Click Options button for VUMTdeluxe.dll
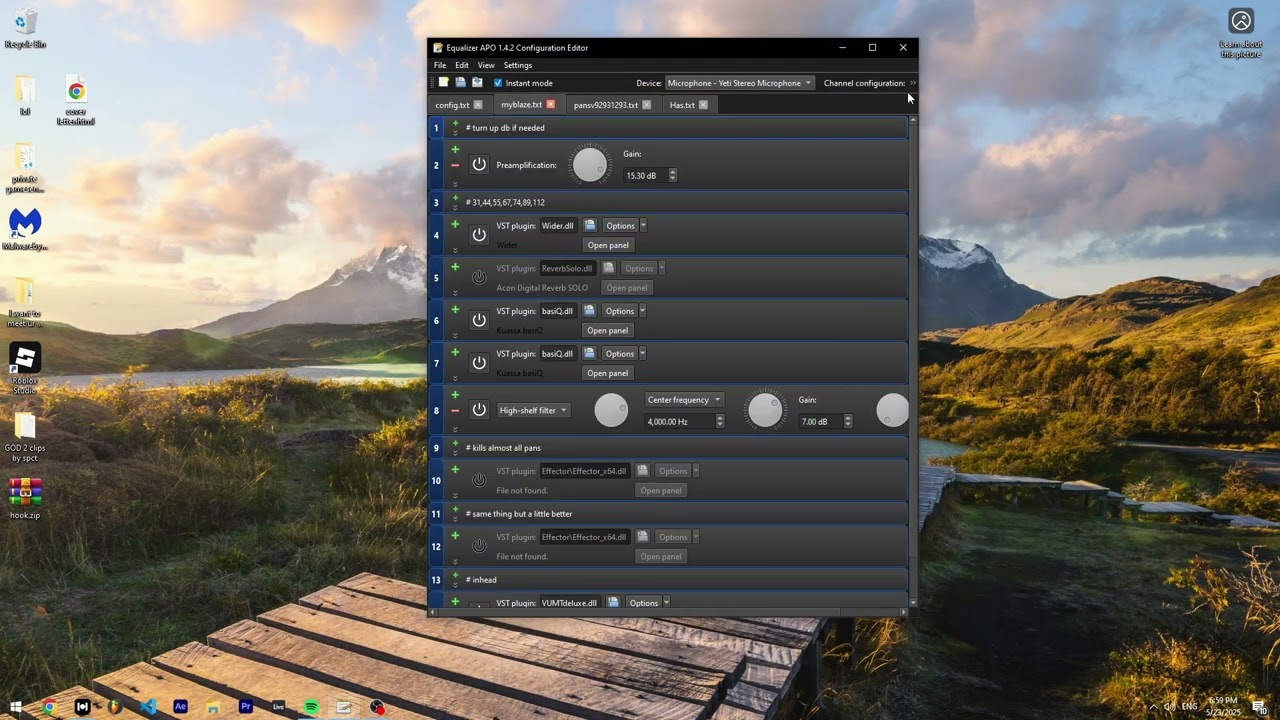The height and width of the screenshot is (720, 1280). (644, 603)
